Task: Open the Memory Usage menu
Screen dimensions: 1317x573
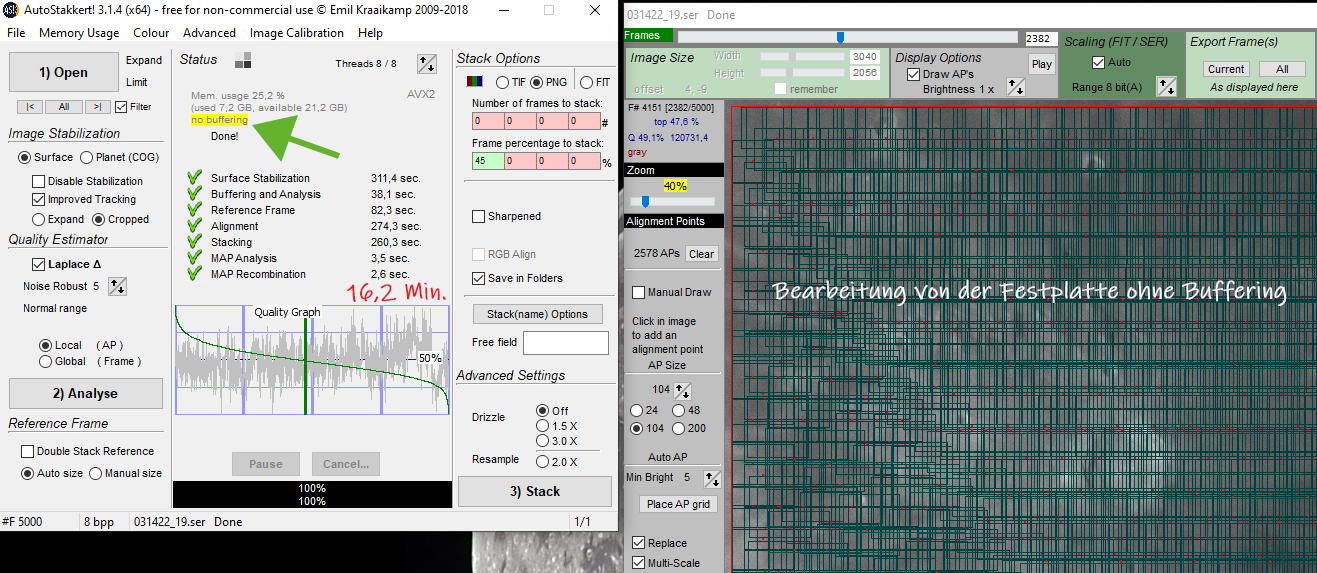Action: 79,33
